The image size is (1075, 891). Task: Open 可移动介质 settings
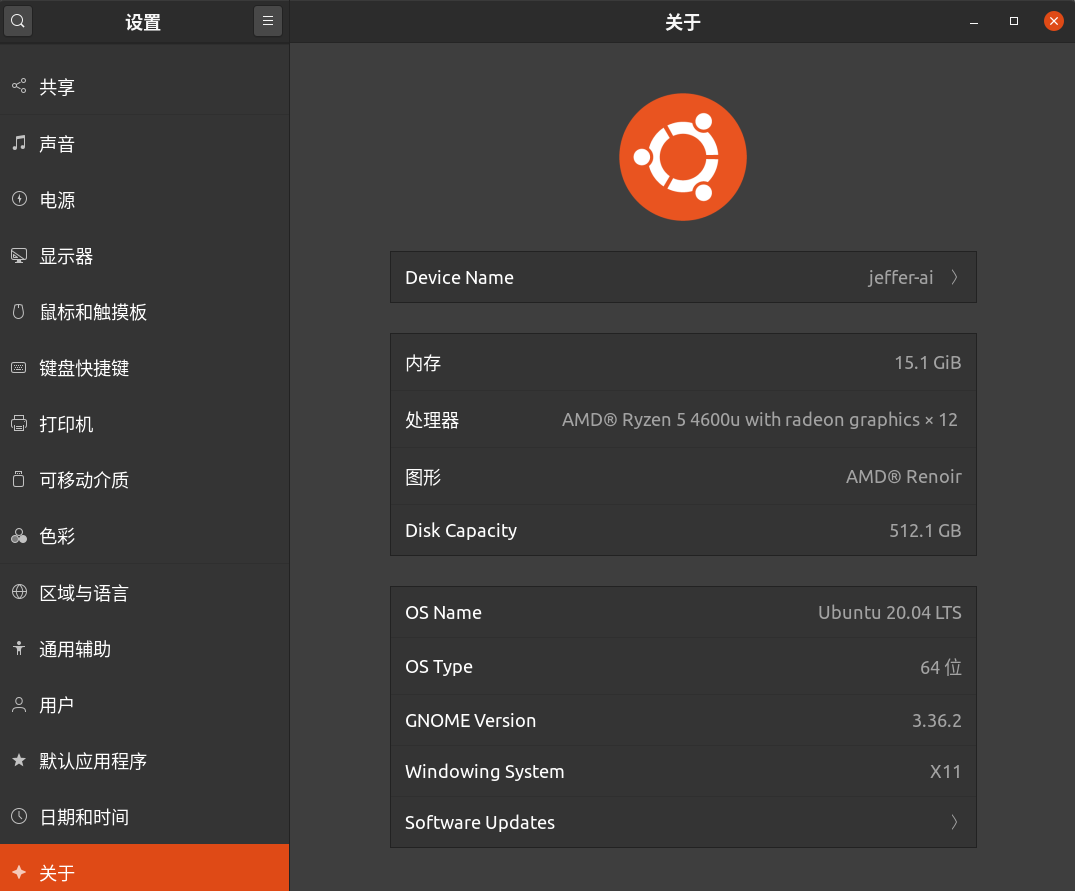coord(145,480)
